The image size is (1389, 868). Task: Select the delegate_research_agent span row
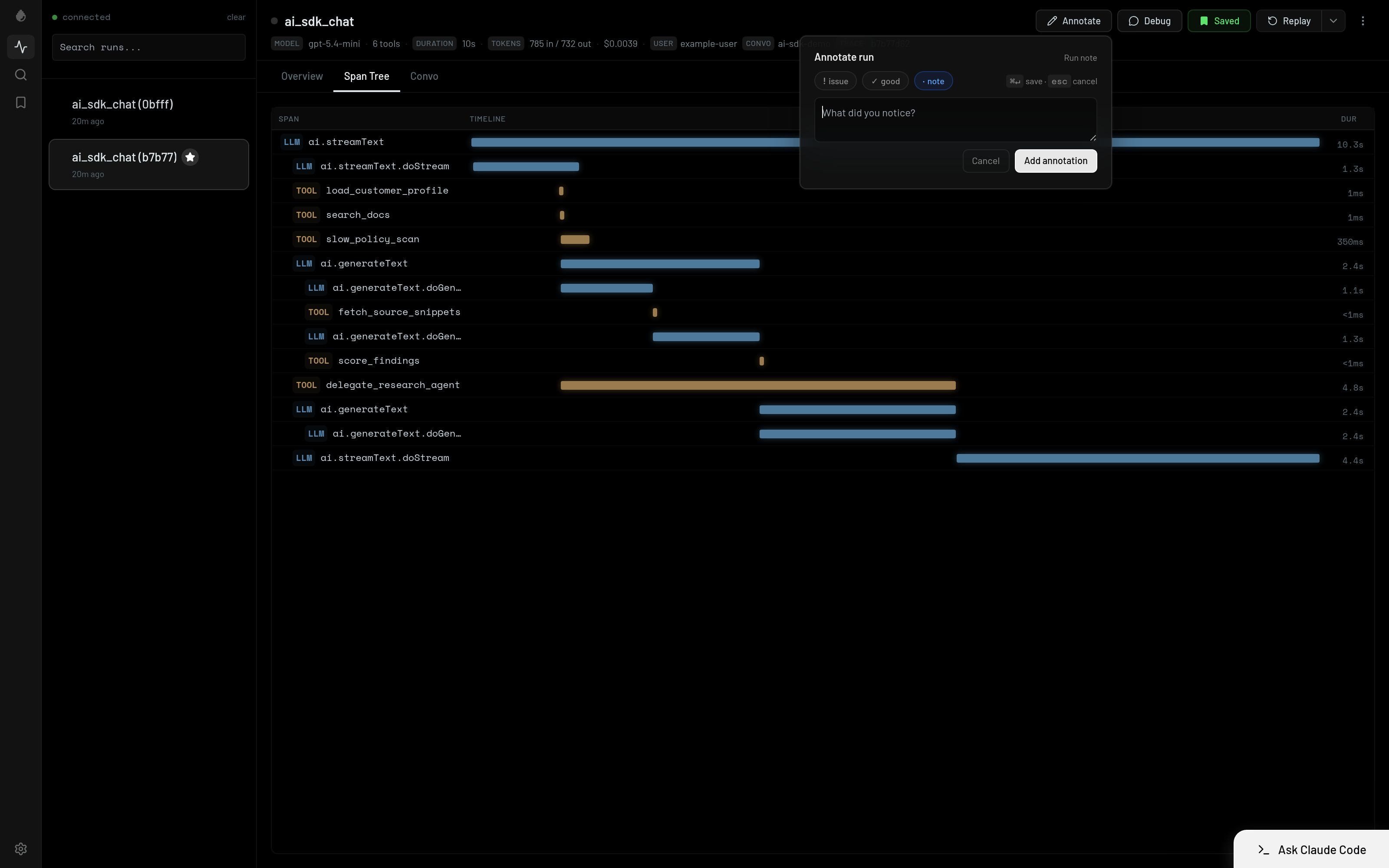823,385
